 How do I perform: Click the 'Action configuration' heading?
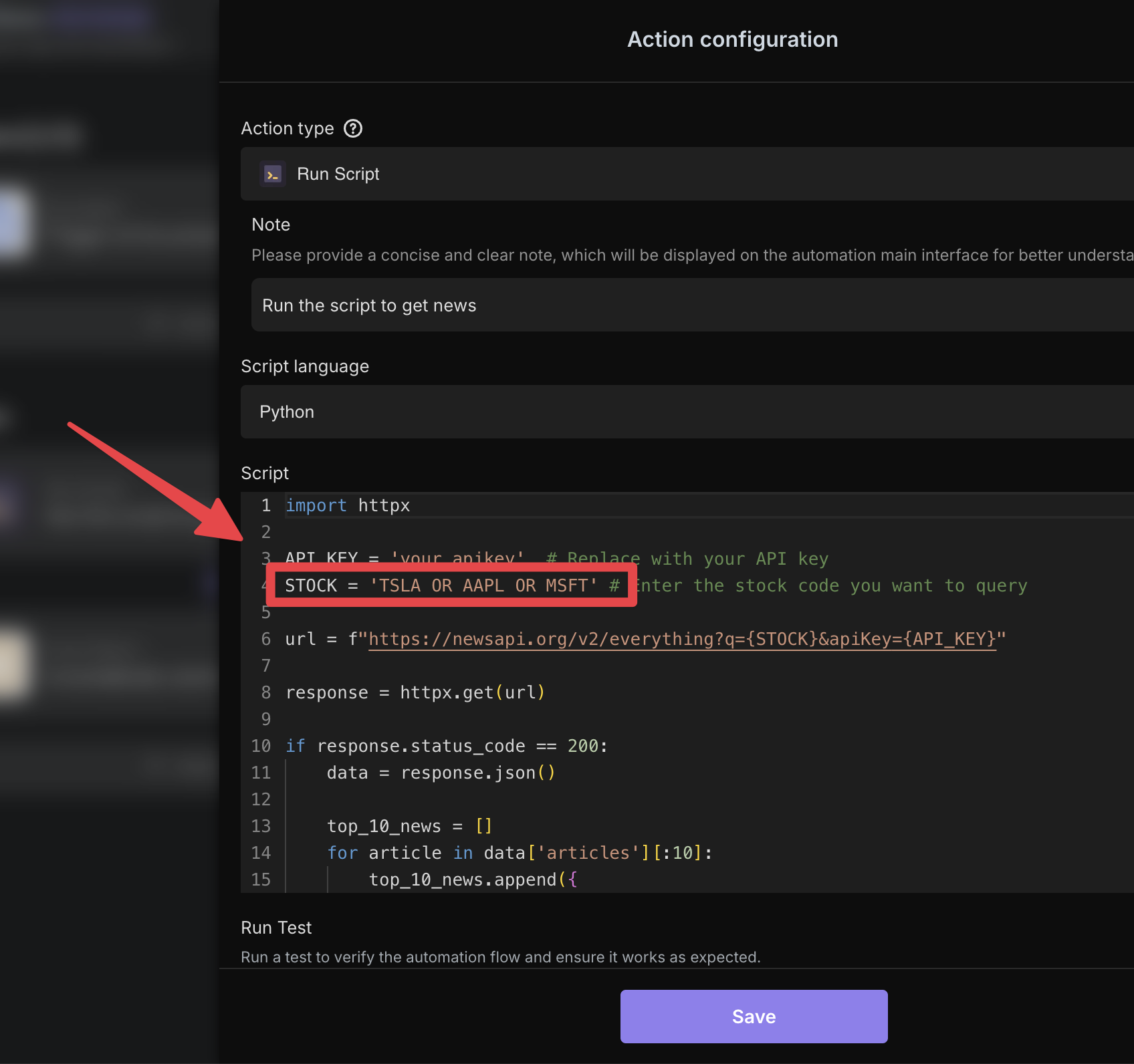pos(732,39)
